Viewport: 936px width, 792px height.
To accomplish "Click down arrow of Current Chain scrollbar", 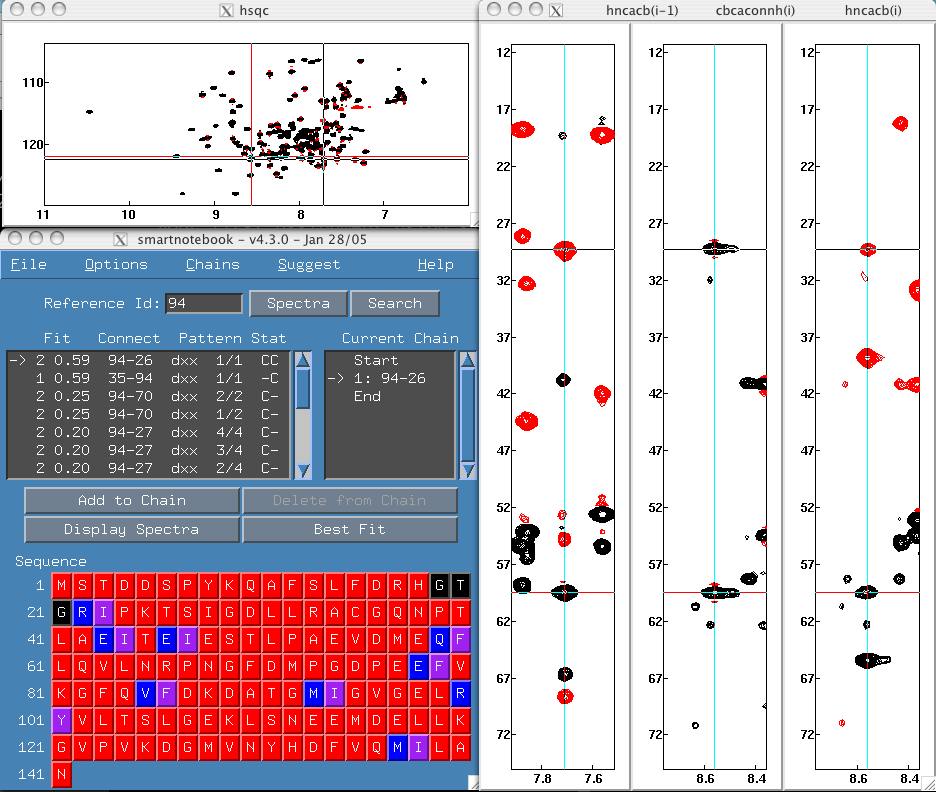I will [467, 470].
